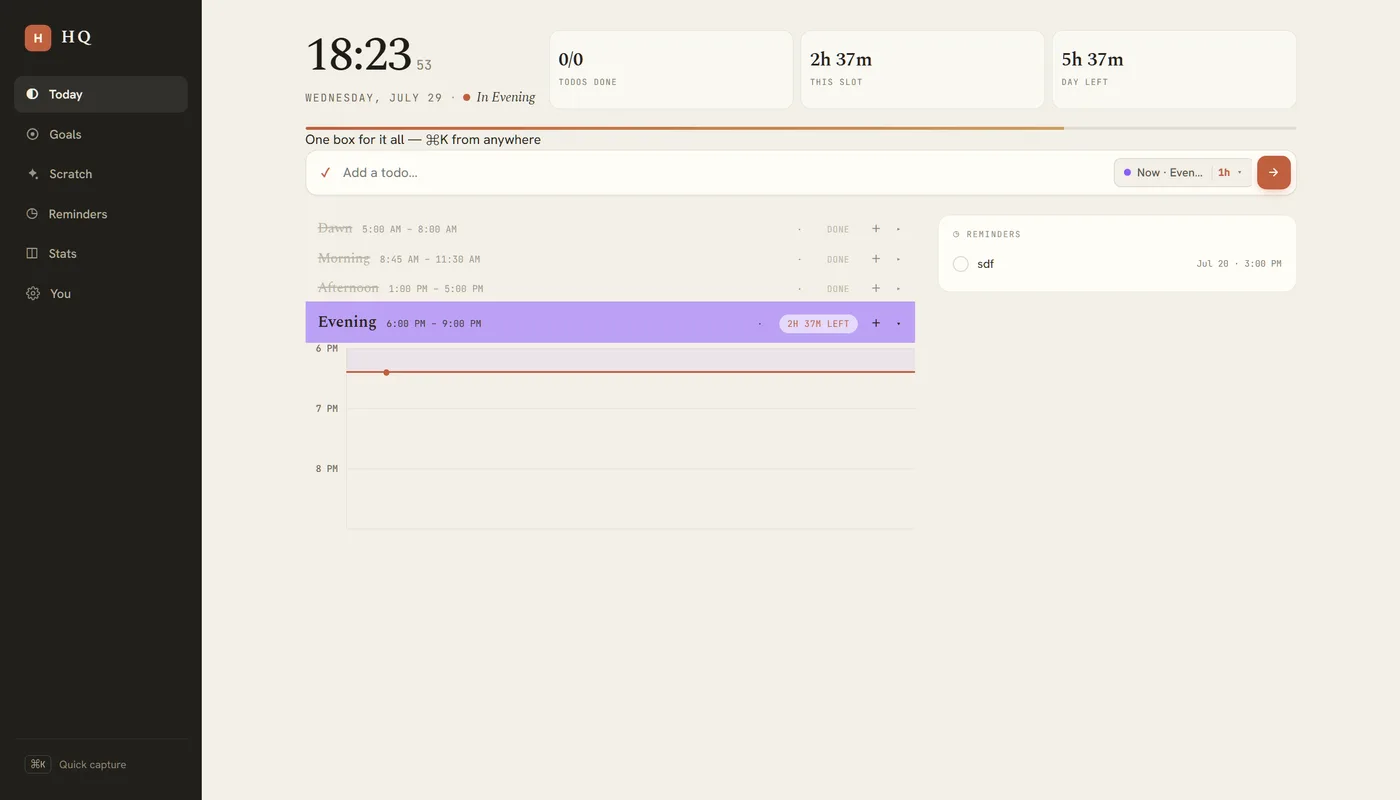The height and width of the screenshot is (800, 1400).
Task: Click the struck-through Dawn slot title
Action: click(x=335, y=228)
